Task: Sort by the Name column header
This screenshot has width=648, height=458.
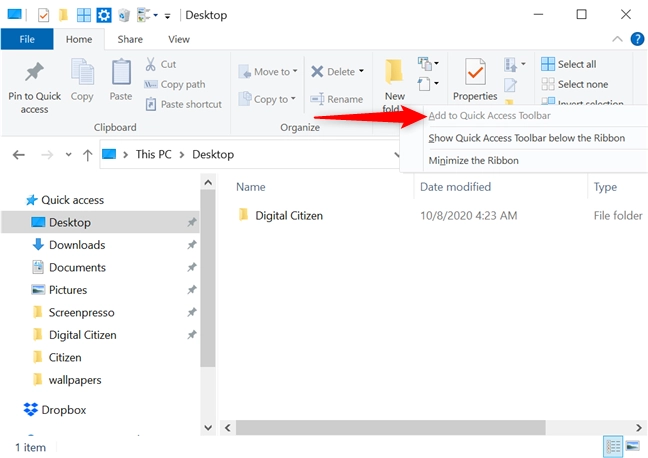Action: [x=250, y=187]
